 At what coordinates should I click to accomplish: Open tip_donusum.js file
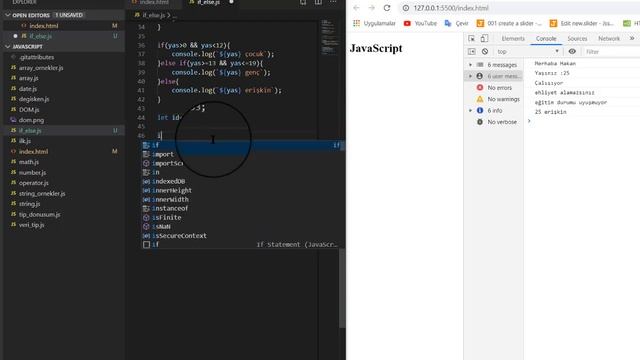pos(40,214)
